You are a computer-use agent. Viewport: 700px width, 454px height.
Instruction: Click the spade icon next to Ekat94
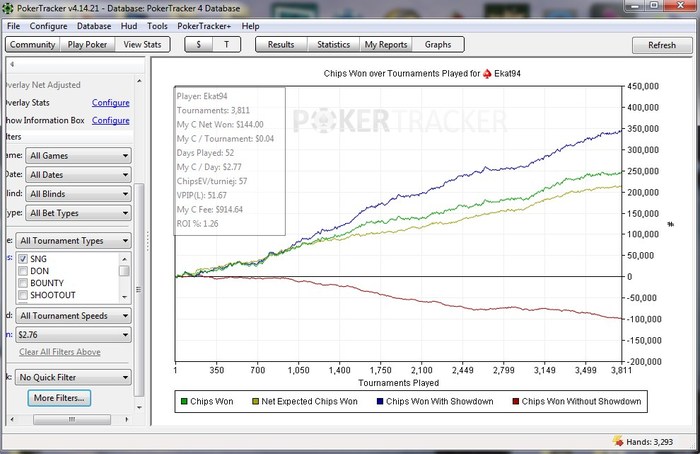487,74
